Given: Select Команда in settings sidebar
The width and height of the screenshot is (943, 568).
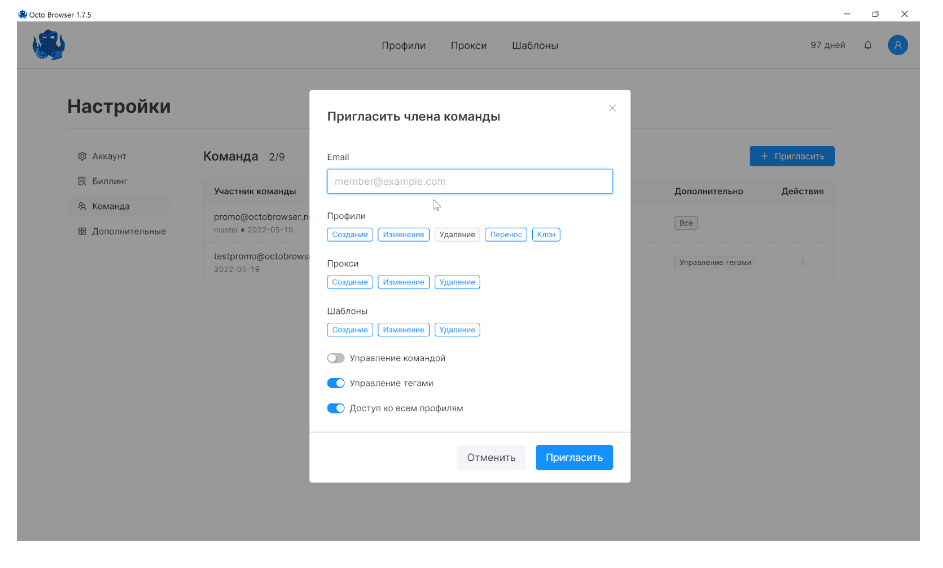Looking at the screenshot, I should tap(118, 206).
